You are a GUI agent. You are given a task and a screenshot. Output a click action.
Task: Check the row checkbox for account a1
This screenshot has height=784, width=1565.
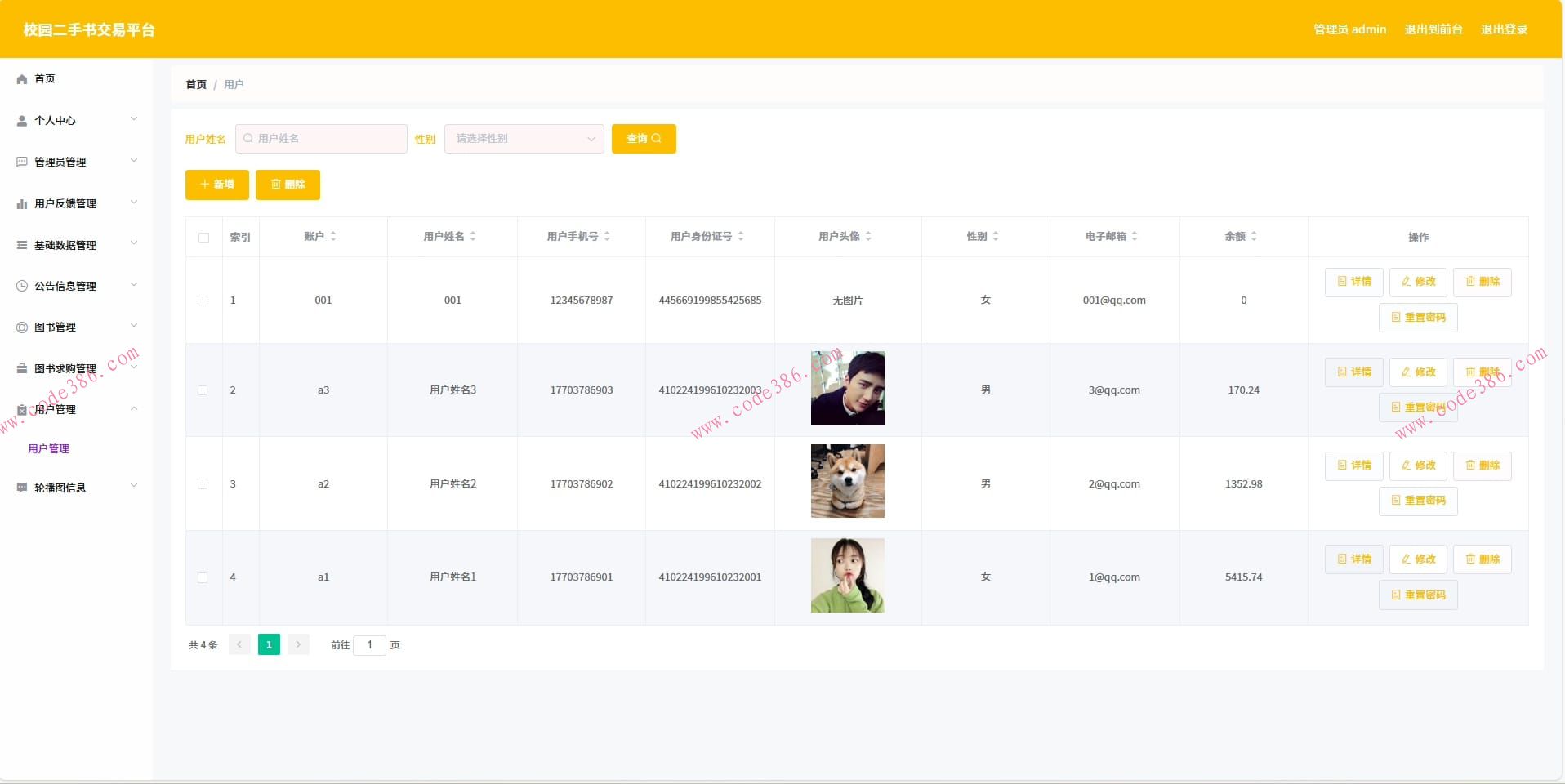203,577
